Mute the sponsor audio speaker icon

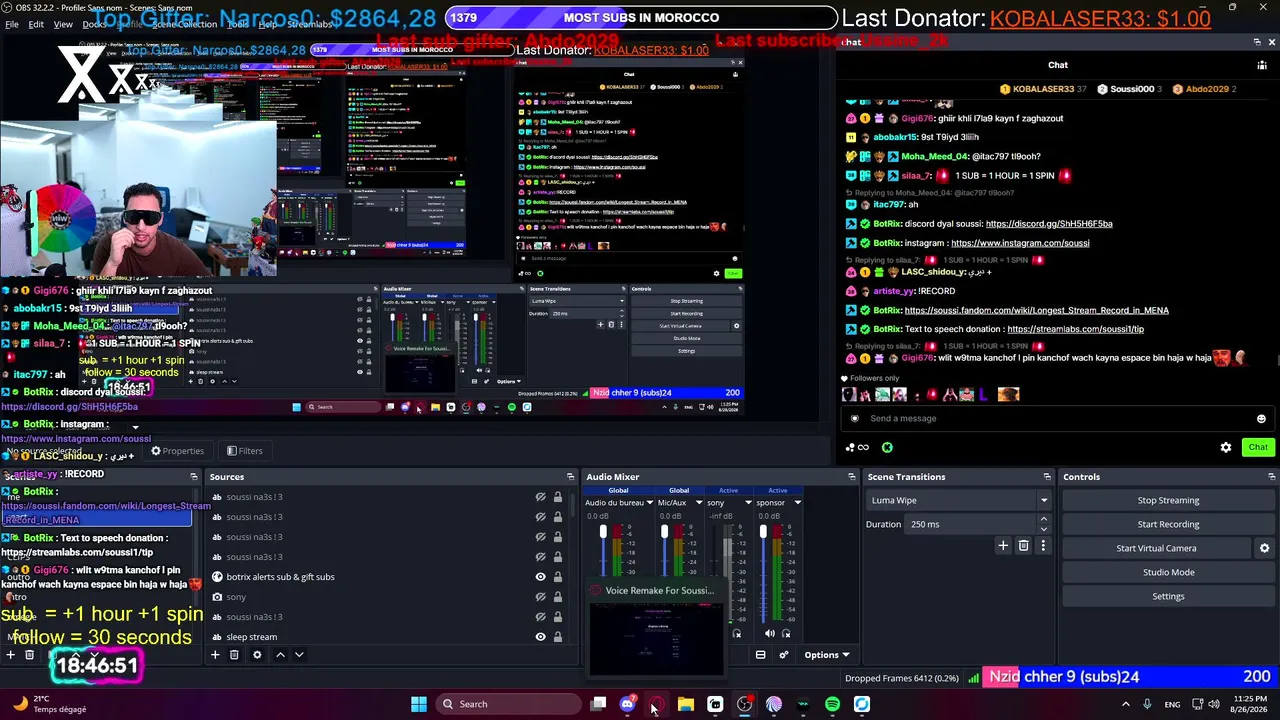(769, 633)
